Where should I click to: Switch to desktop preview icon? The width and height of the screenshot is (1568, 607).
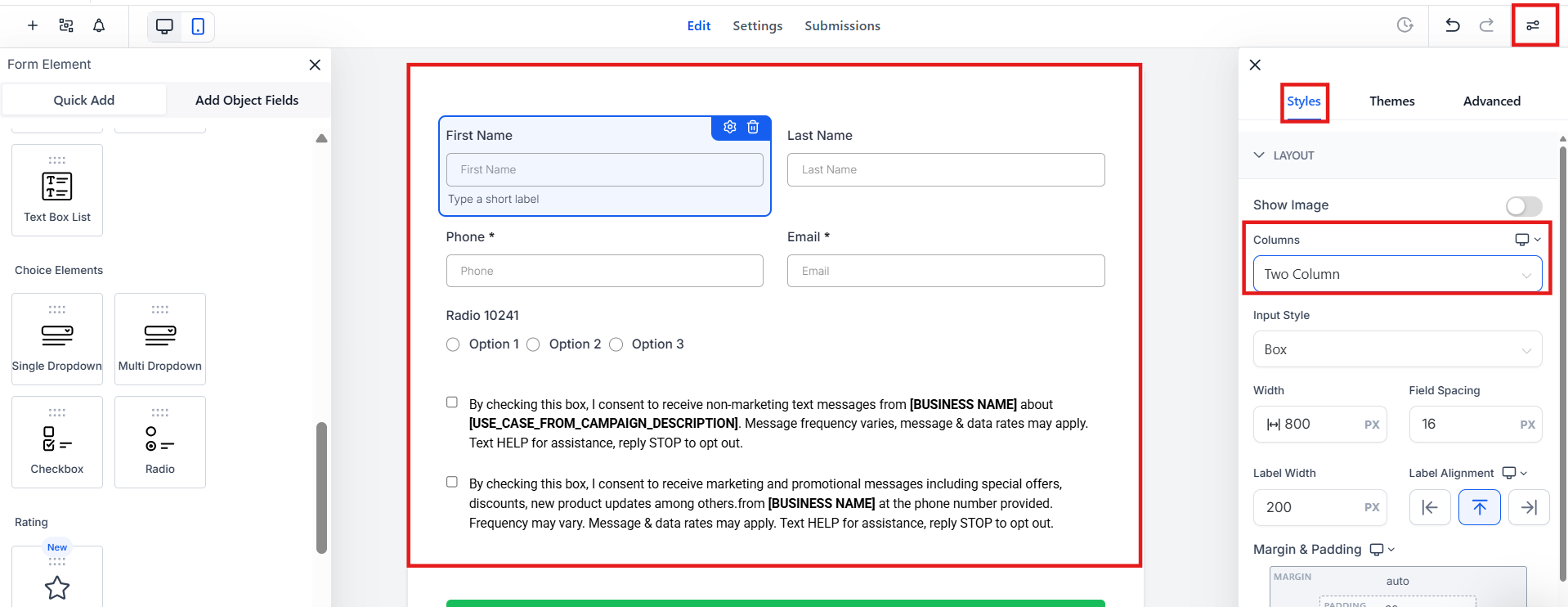click(164, 26)
